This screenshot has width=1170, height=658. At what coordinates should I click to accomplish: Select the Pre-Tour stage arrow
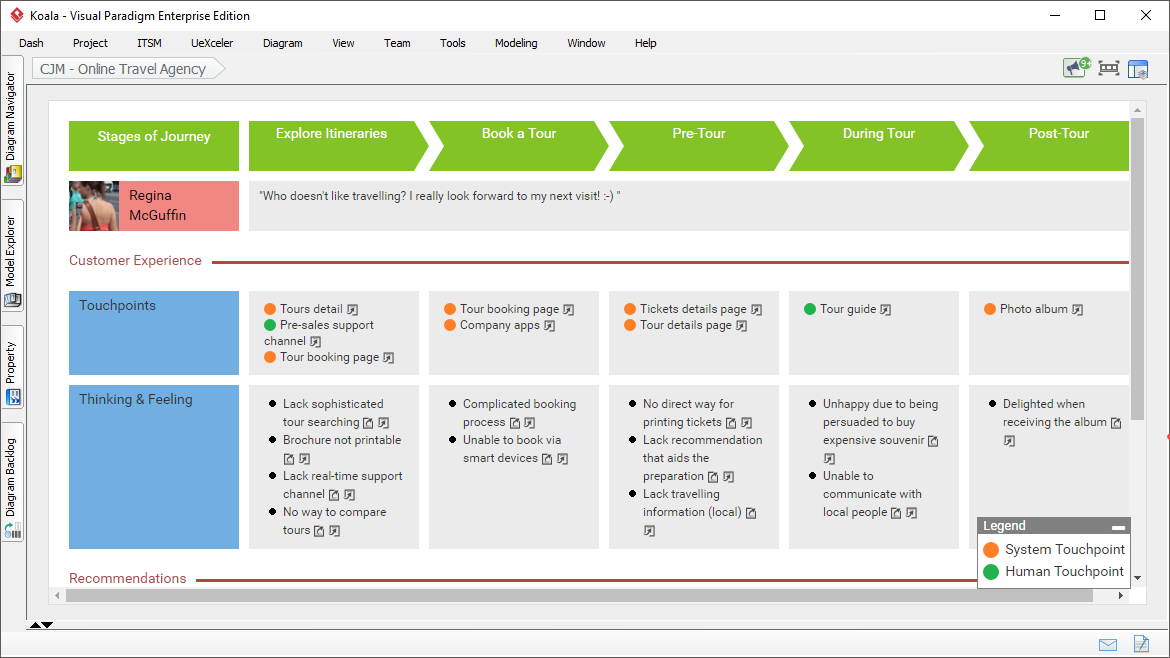click(698, 145)
